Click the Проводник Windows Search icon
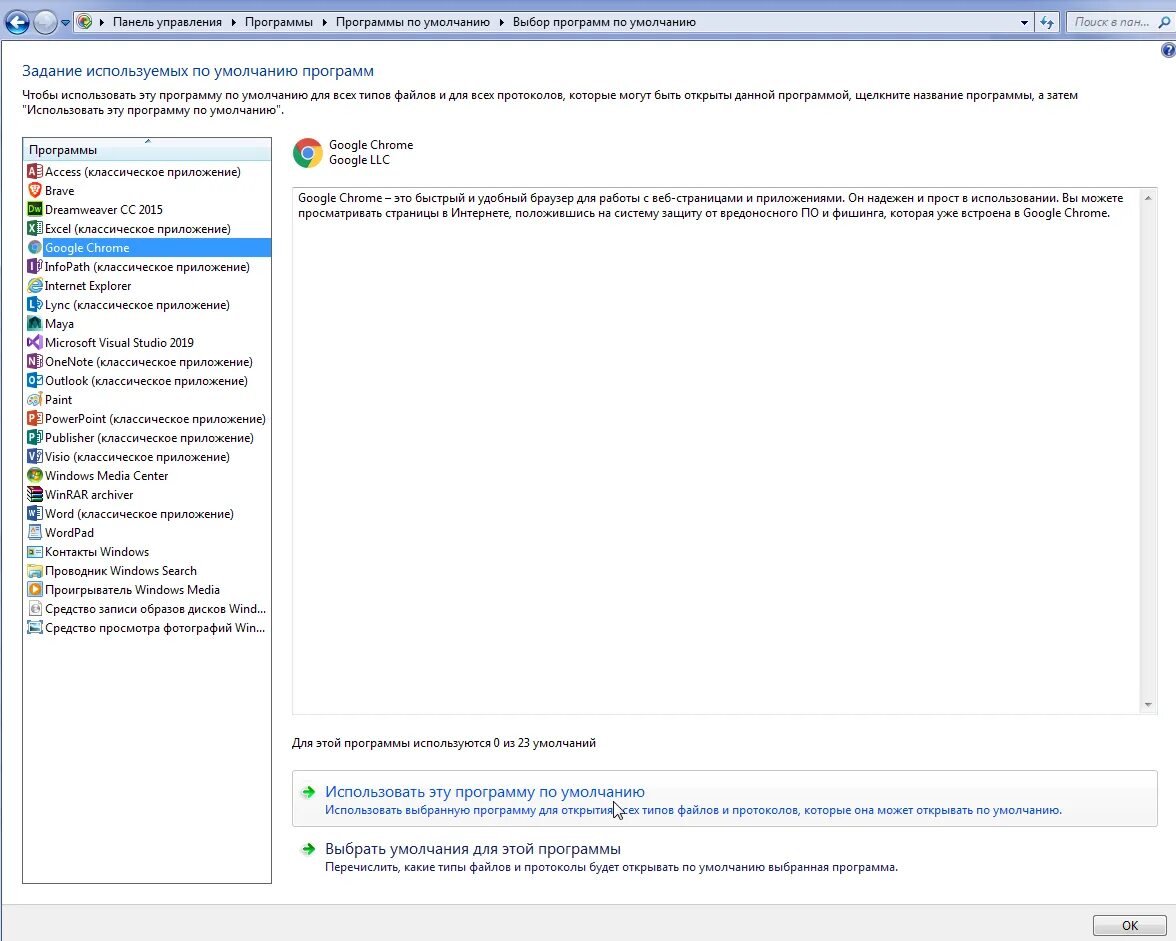This screenshot has height=941, width=1176. (34, 571)
